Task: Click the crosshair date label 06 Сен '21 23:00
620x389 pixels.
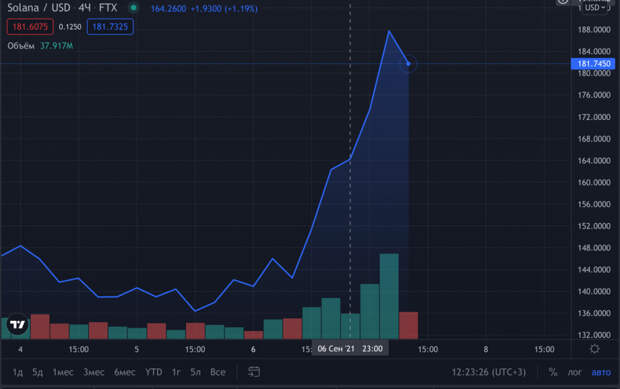Action: [x=350, y=349]
